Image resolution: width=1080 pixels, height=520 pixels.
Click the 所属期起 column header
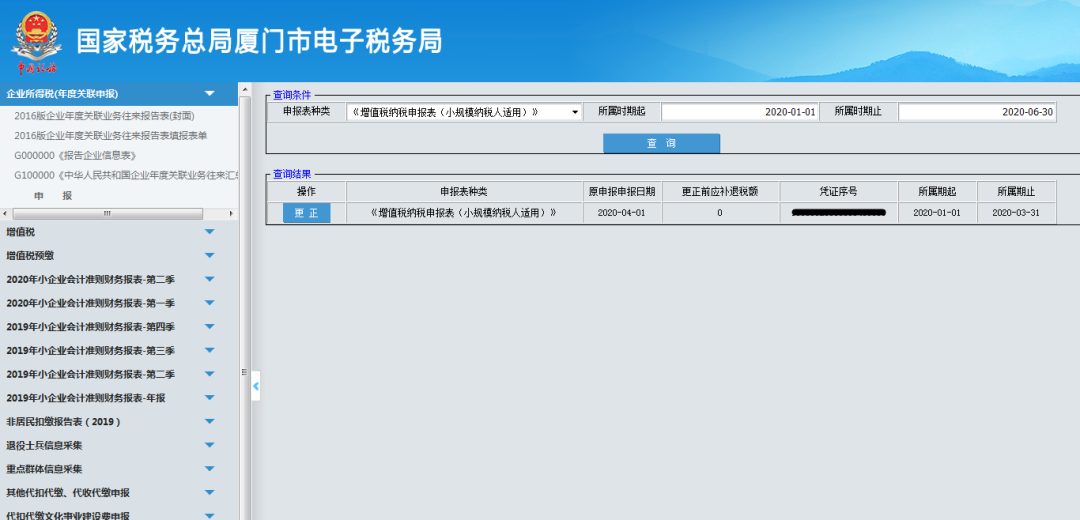pyautogui.click(x=937, y=191)
